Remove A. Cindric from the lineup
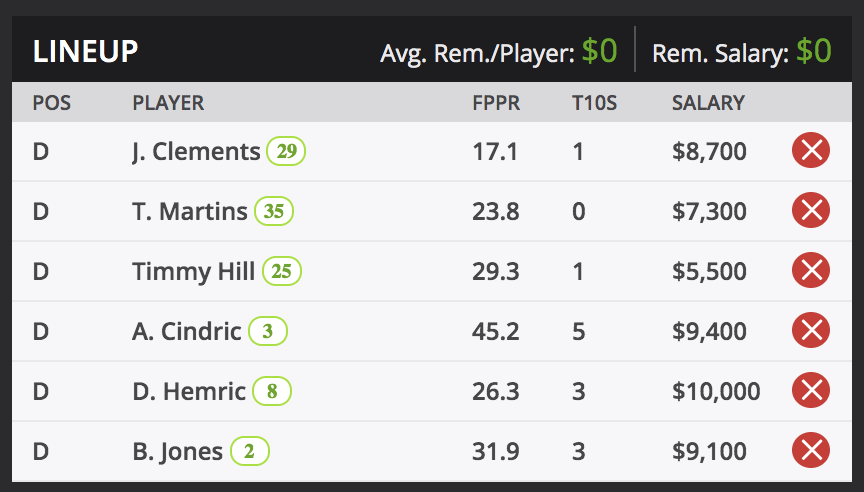The width and height of the screenshot is (864, 492). [811, 331]
